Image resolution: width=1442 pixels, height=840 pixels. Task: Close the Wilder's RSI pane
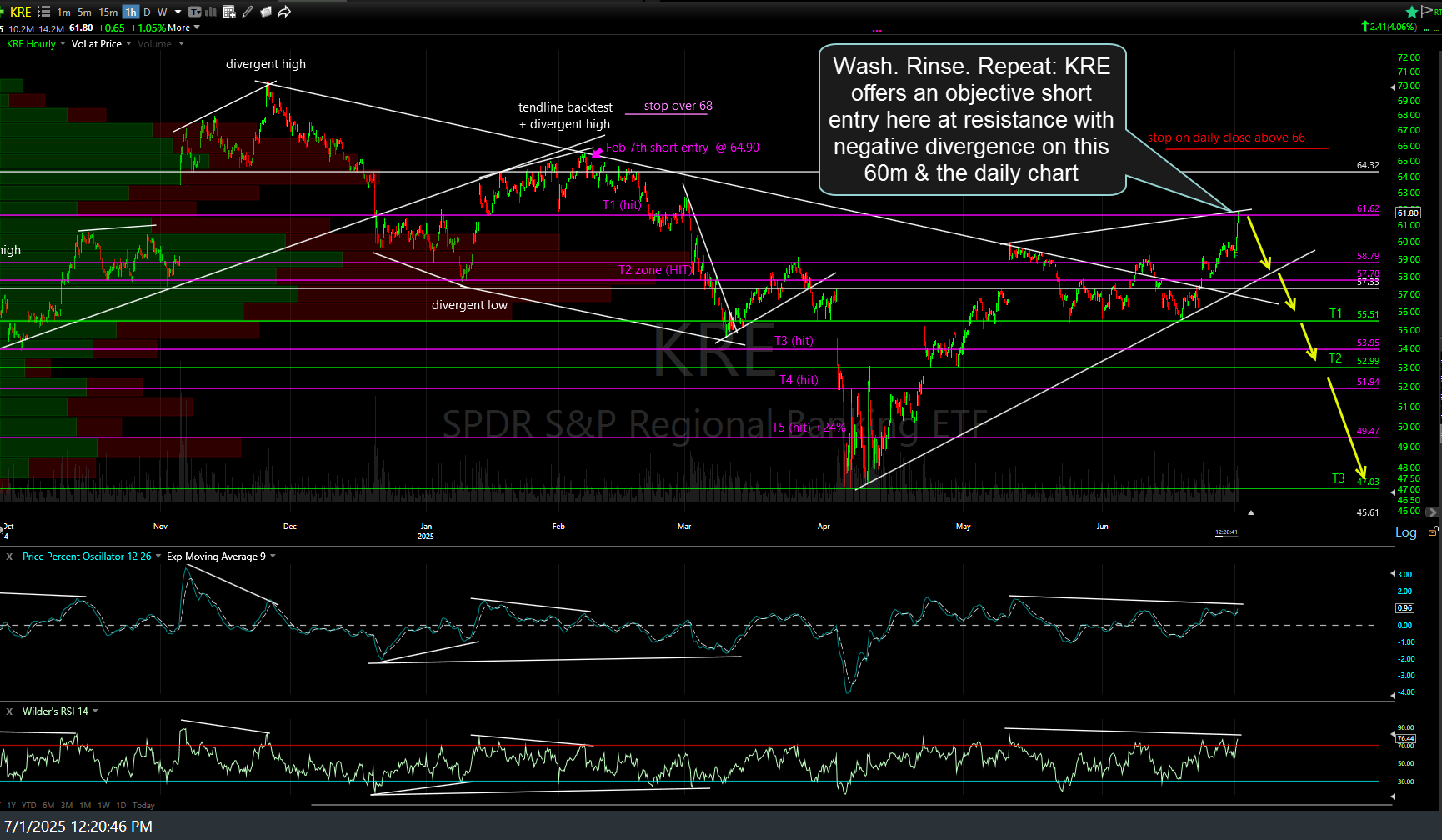pos(9,712)
